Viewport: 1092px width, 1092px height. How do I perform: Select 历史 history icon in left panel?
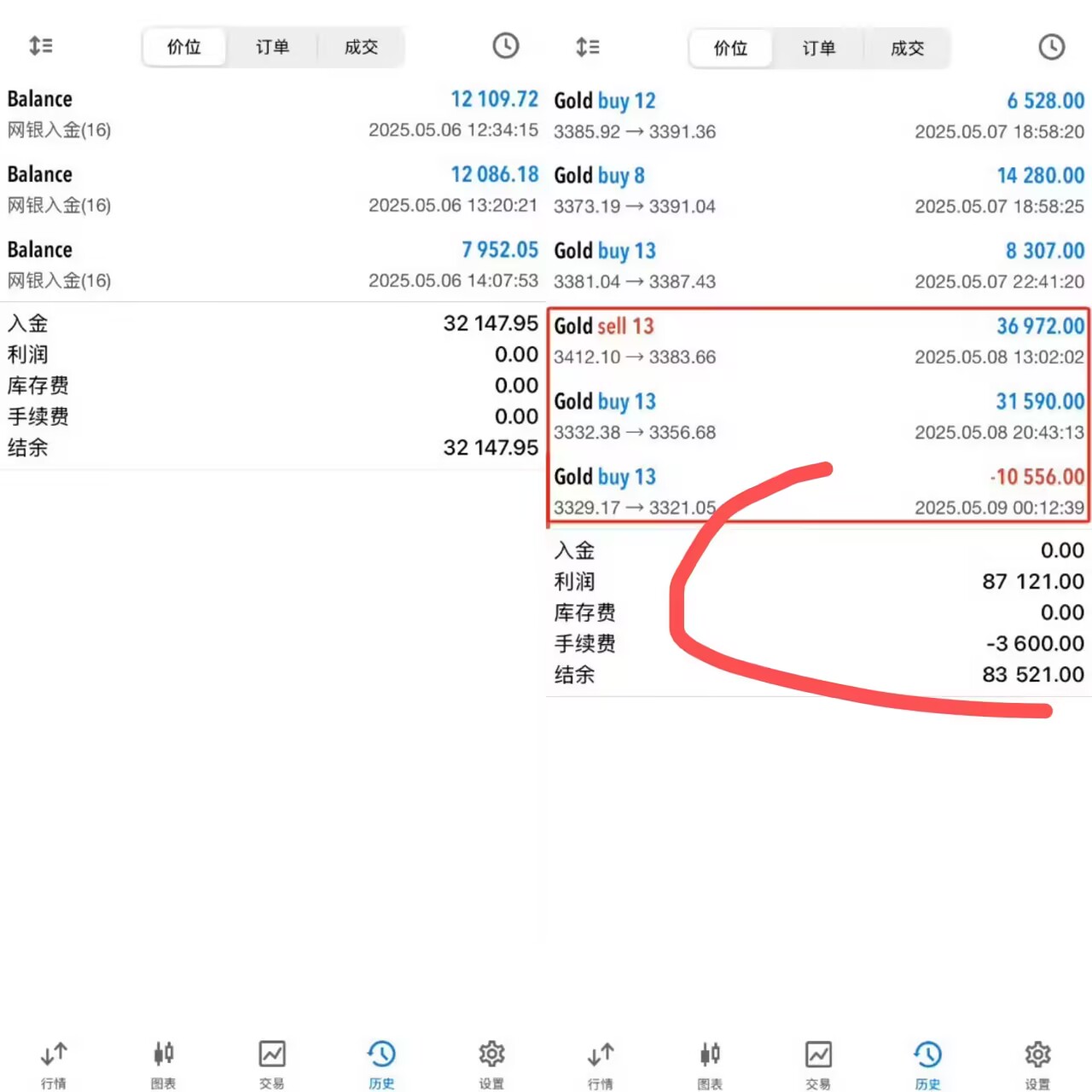(381, 1064)
